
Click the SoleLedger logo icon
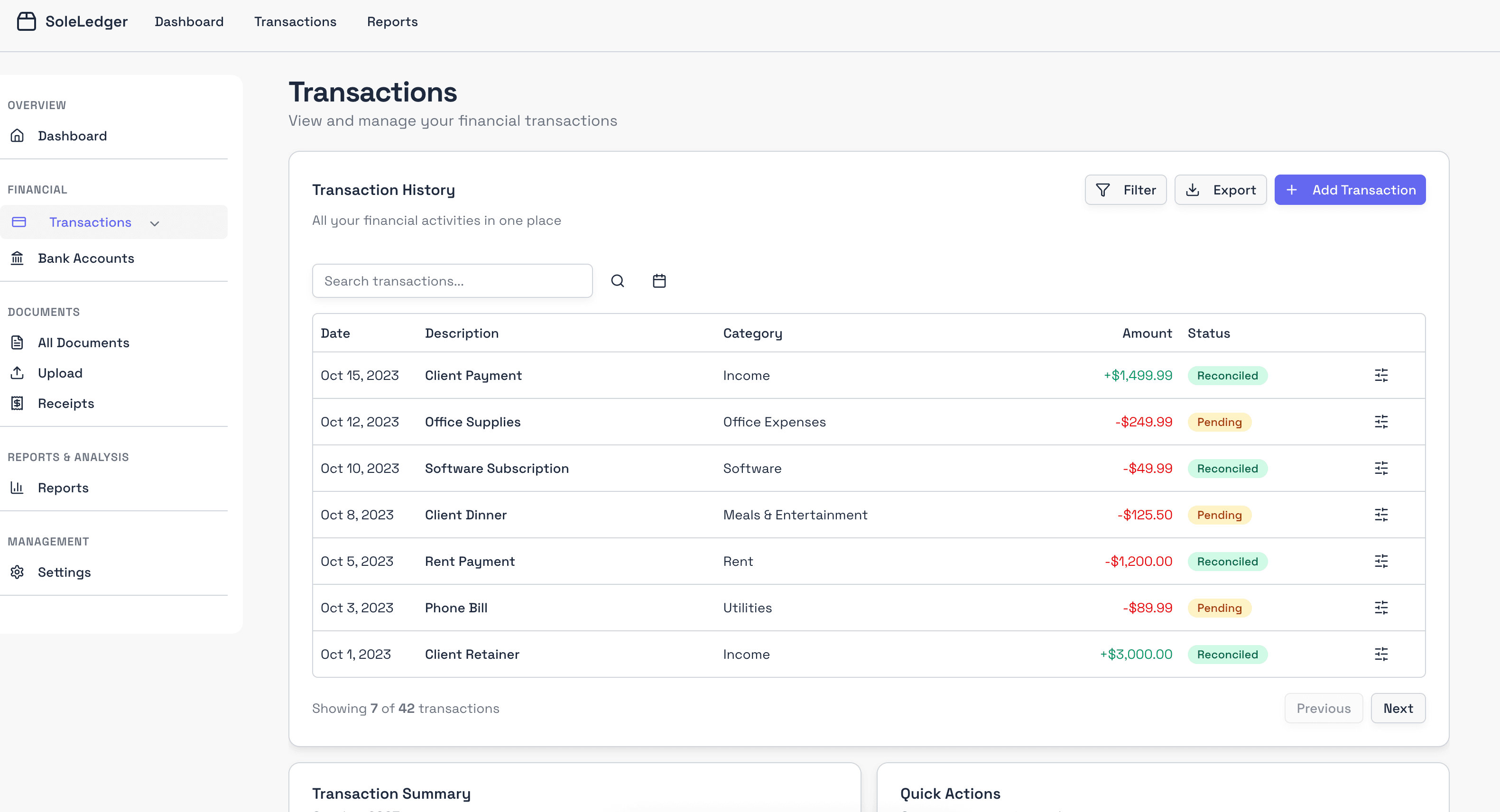point(26,21)
